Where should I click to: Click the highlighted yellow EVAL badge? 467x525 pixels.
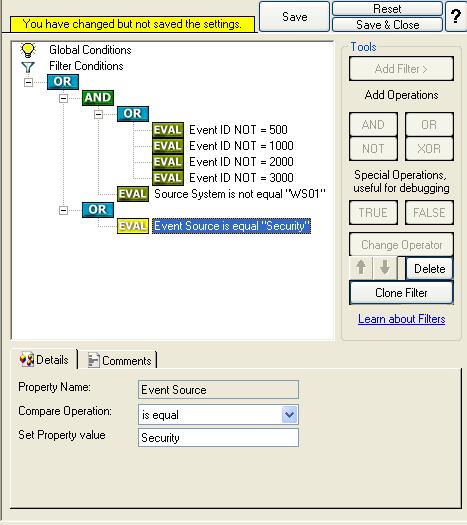click(x=133, y=226)
